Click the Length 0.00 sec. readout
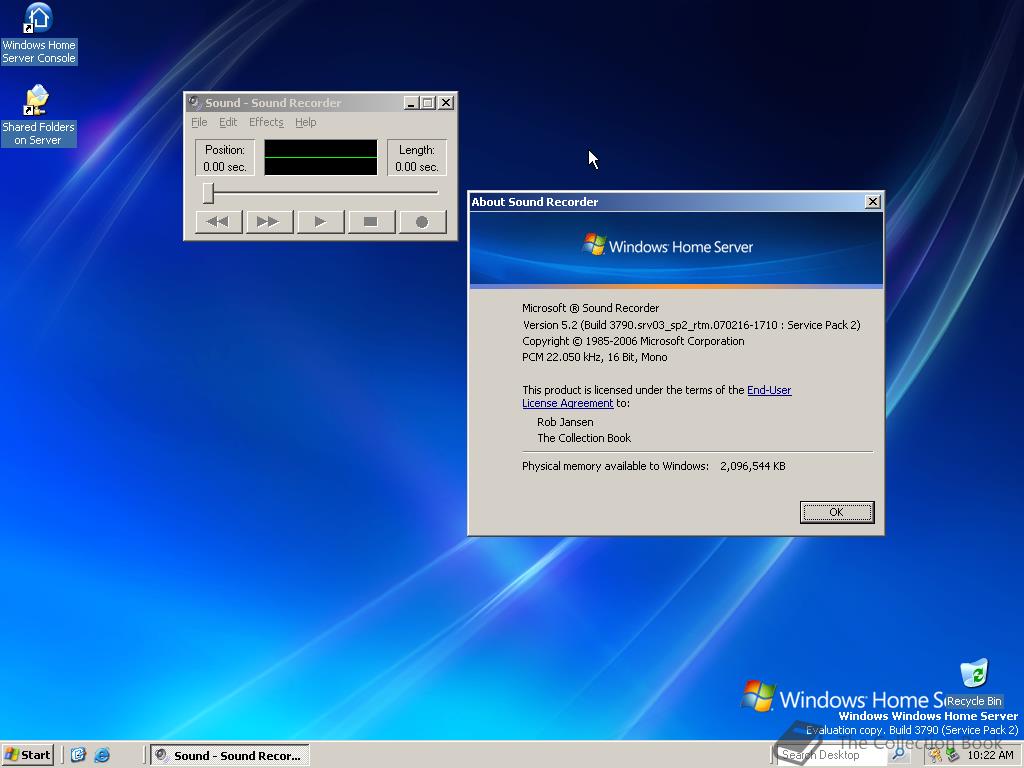 click(x=417, y=158)
